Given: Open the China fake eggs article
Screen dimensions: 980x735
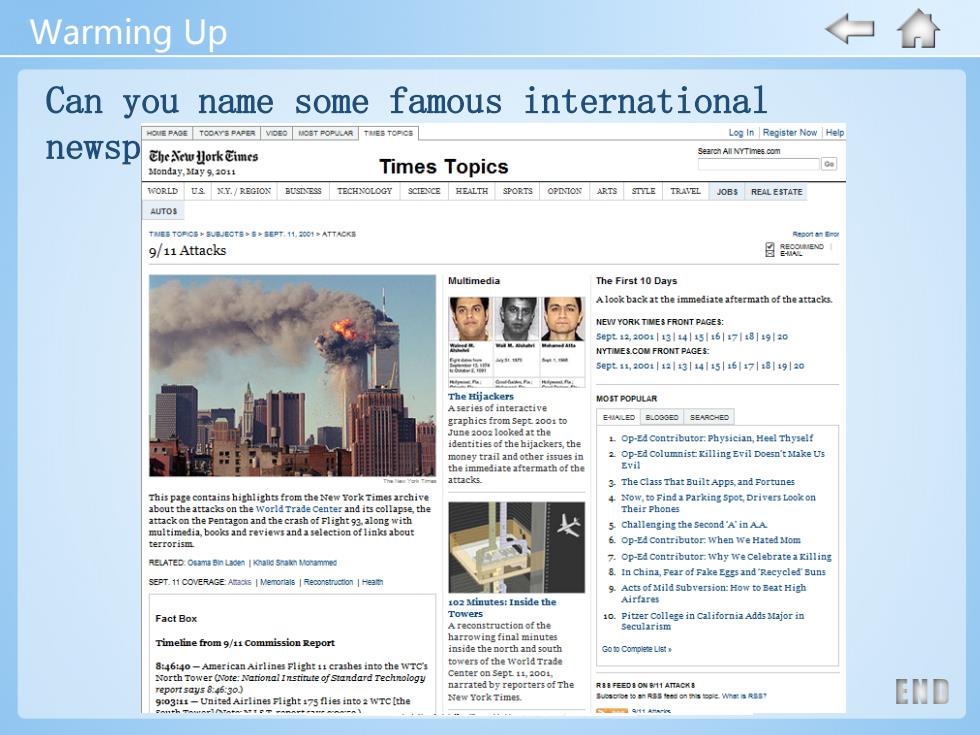Looking at the screenshot, I should click(723, 572).
